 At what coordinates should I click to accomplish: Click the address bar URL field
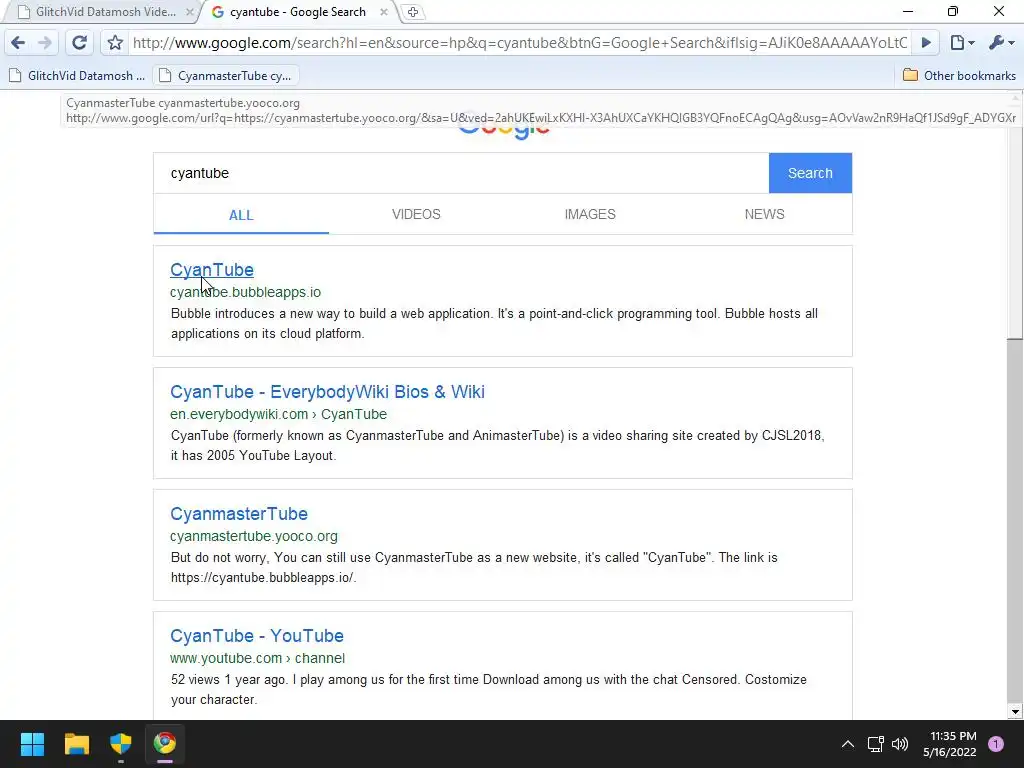520,43
